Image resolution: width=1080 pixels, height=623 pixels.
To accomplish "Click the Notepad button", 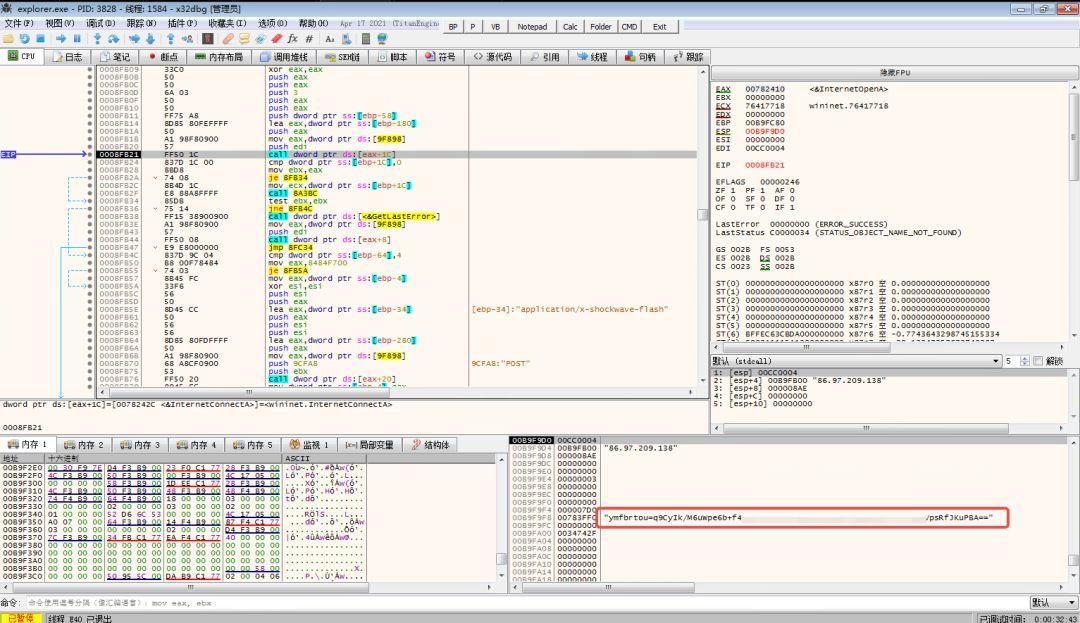I will 532,27.
